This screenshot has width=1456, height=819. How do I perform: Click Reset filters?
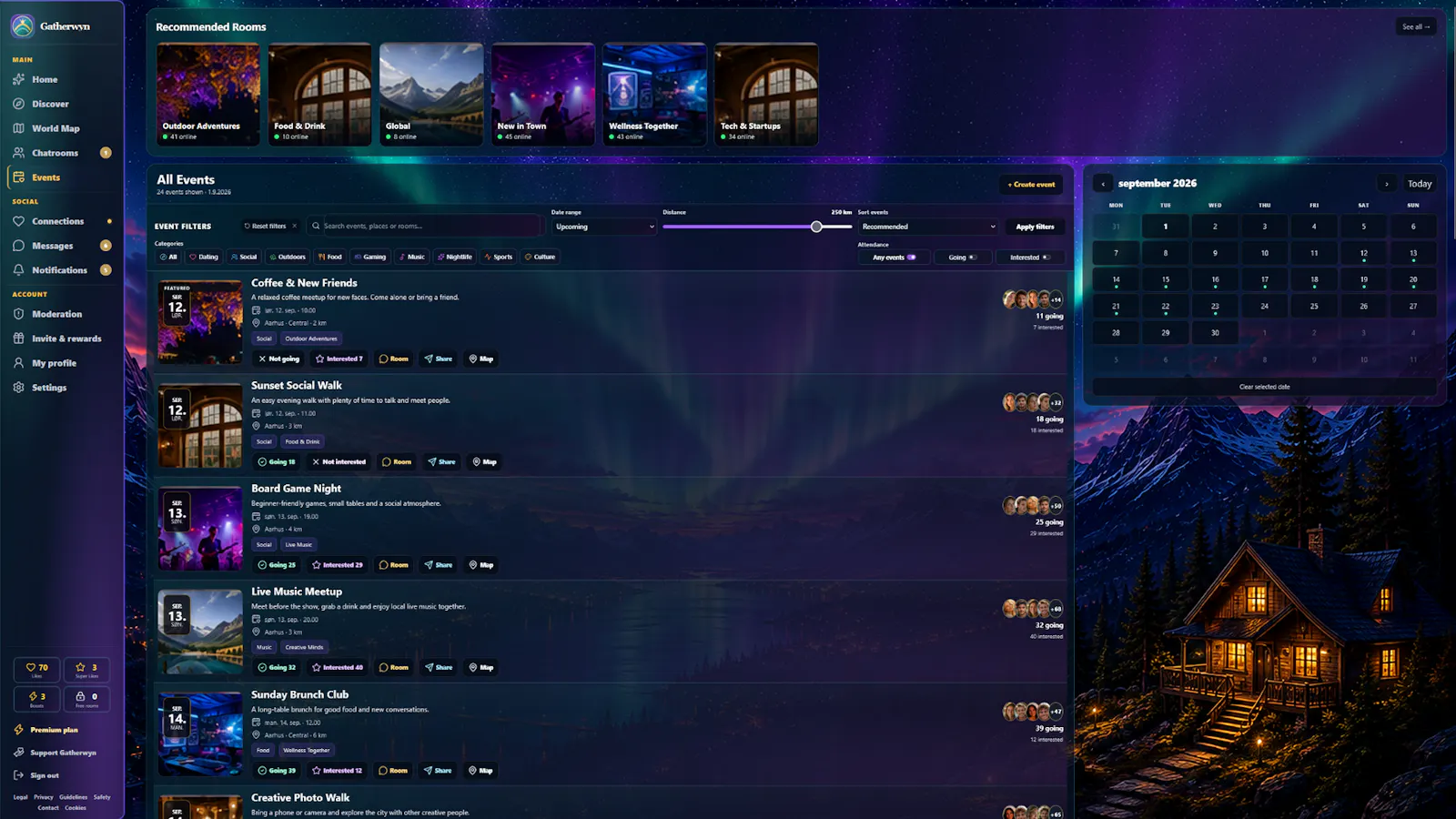pyautogui.click(x=270, y=226)
